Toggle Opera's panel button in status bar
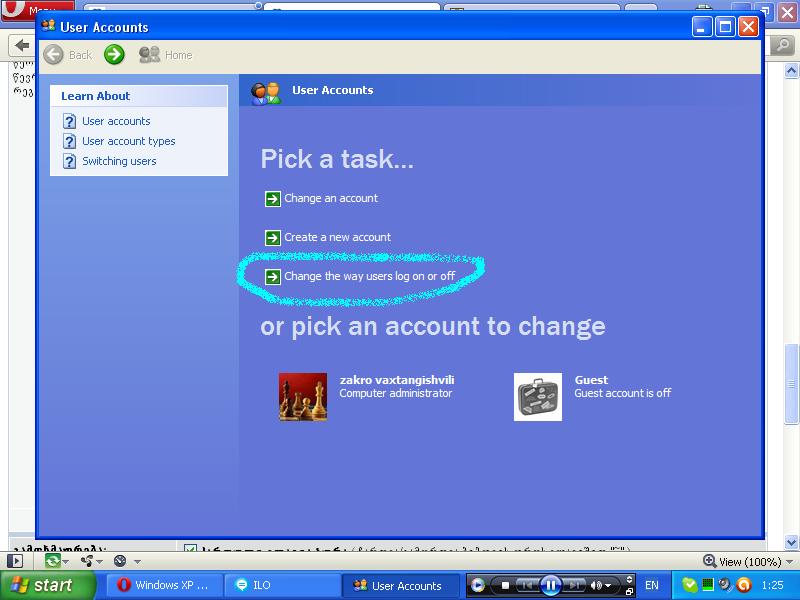Viewport: 800px width, 600px height. click(15, 562)
